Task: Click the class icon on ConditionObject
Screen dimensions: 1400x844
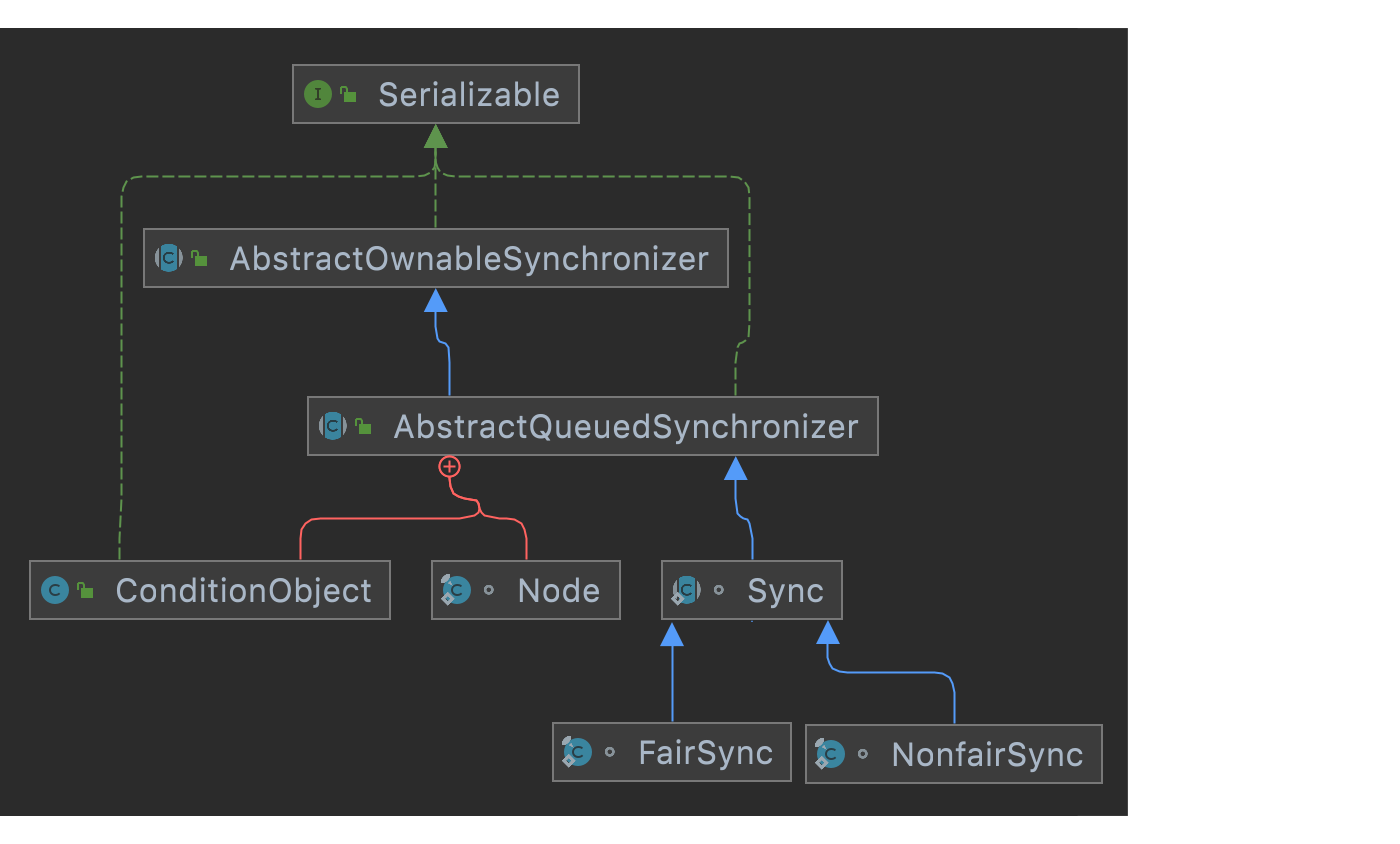Action: (55, 591)
